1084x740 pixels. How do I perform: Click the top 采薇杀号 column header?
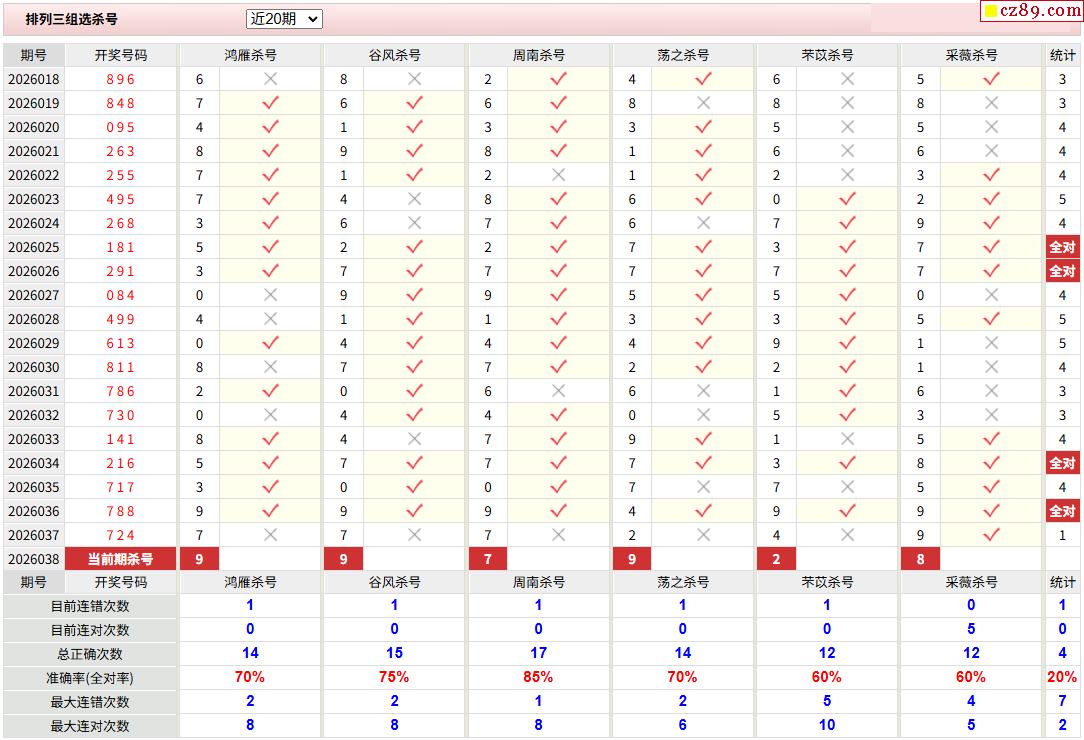pos(971,55)
